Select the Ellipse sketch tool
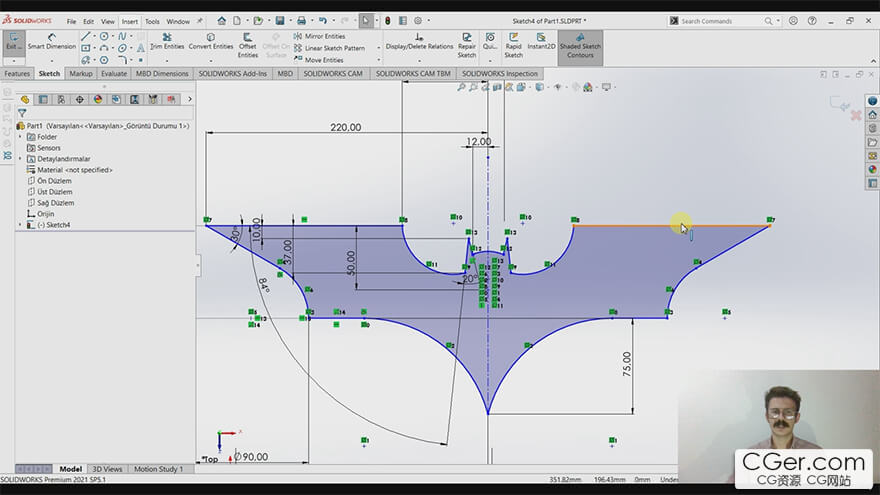This screenshot has height=495, width=880. (x=122, y=48)
